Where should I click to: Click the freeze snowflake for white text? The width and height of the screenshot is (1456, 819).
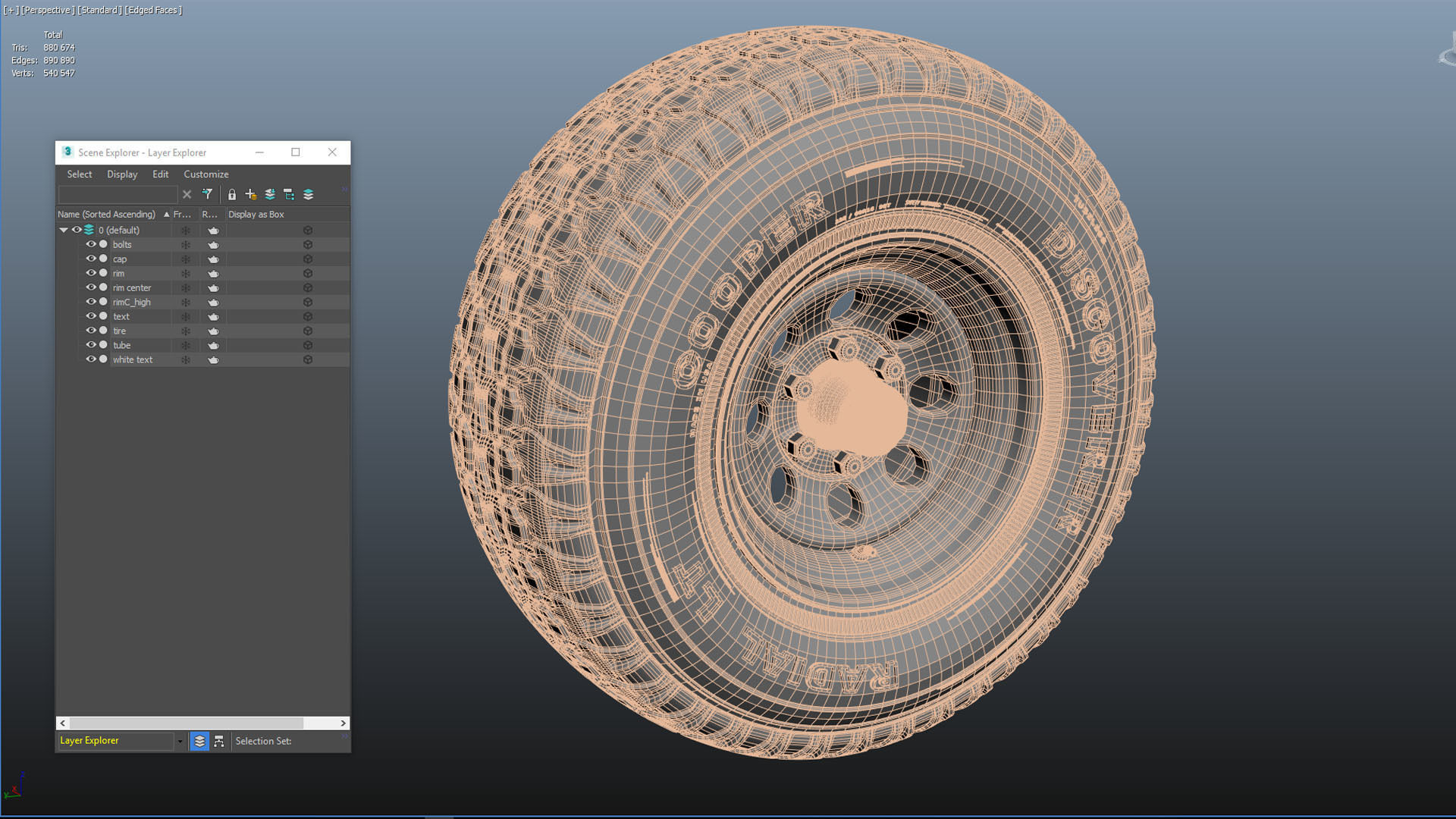(x=185, y=360)
